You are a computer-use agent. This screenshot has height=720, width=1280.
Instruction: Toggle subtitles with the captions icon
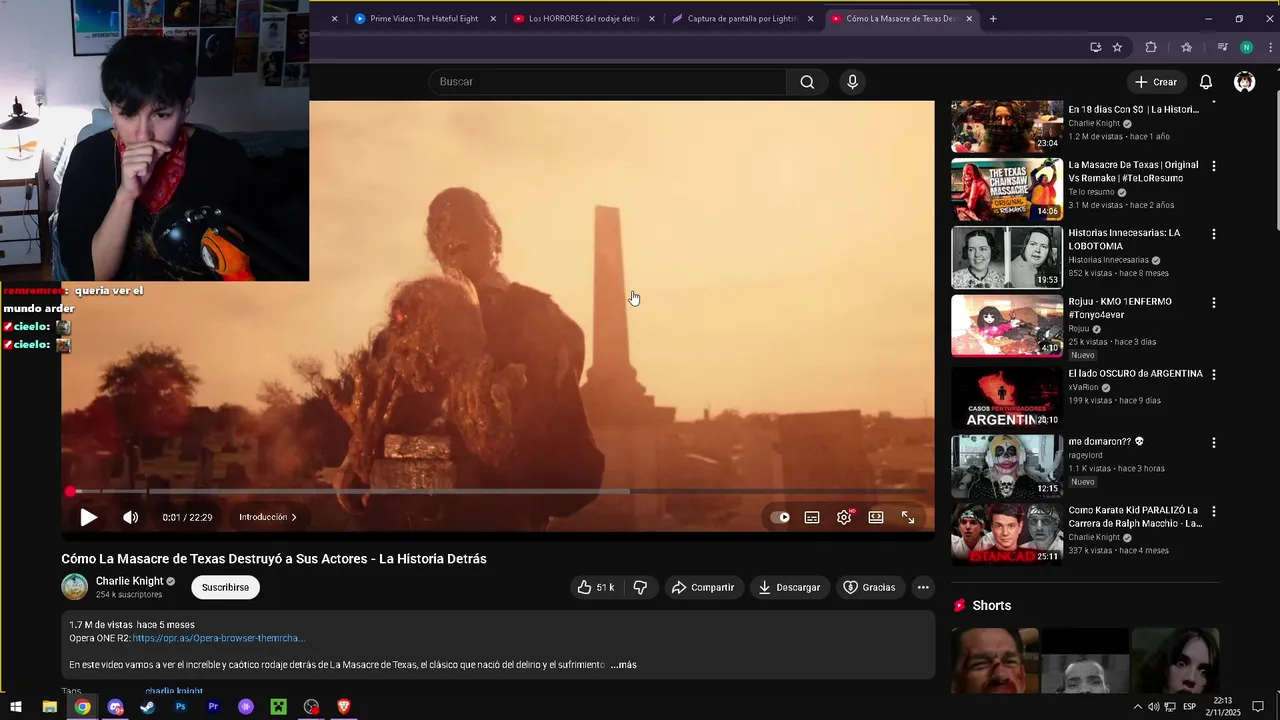(x=812, y=517)
